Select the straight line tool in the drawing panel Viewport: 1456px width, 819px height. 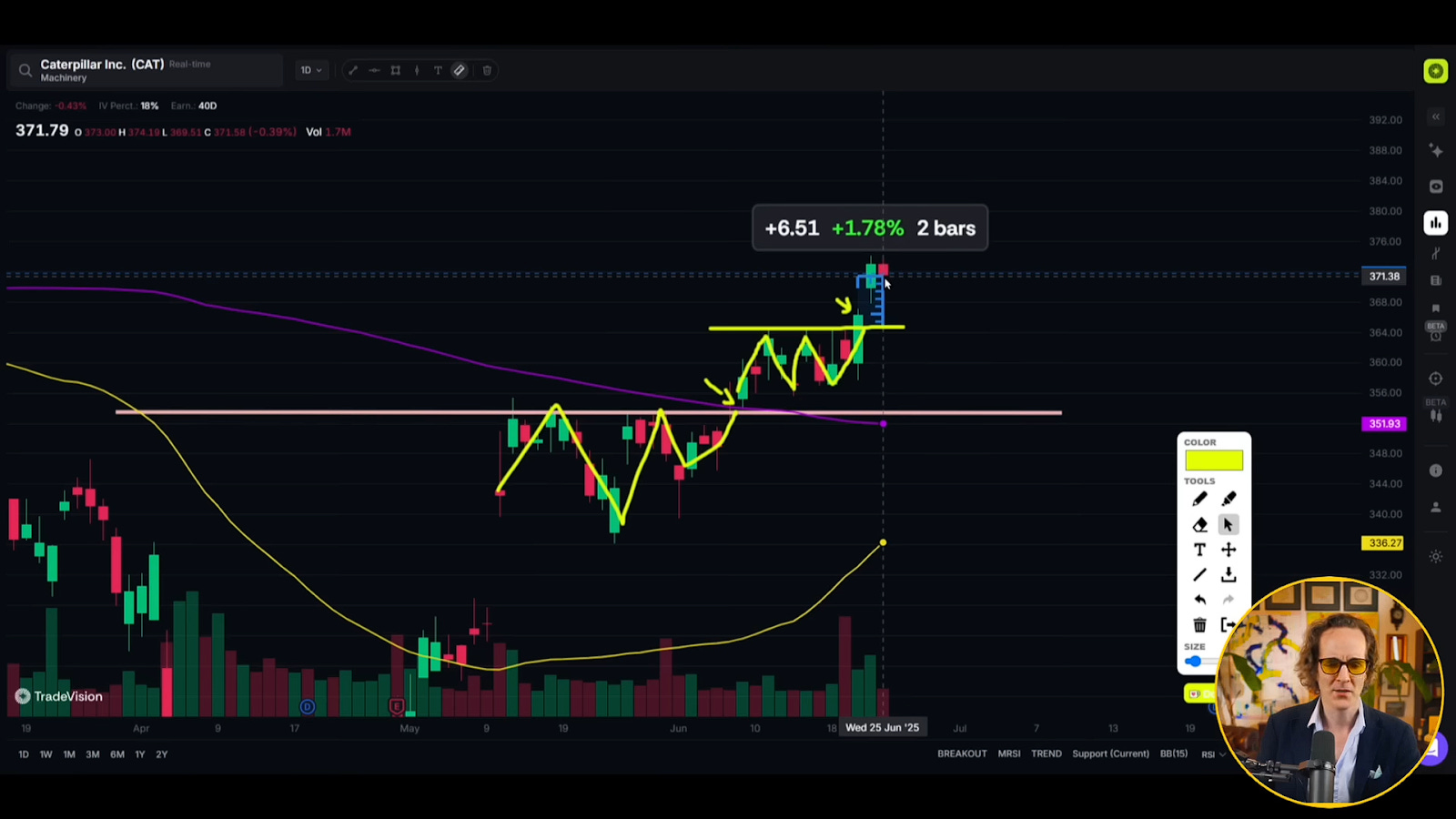click(1199, 574)
